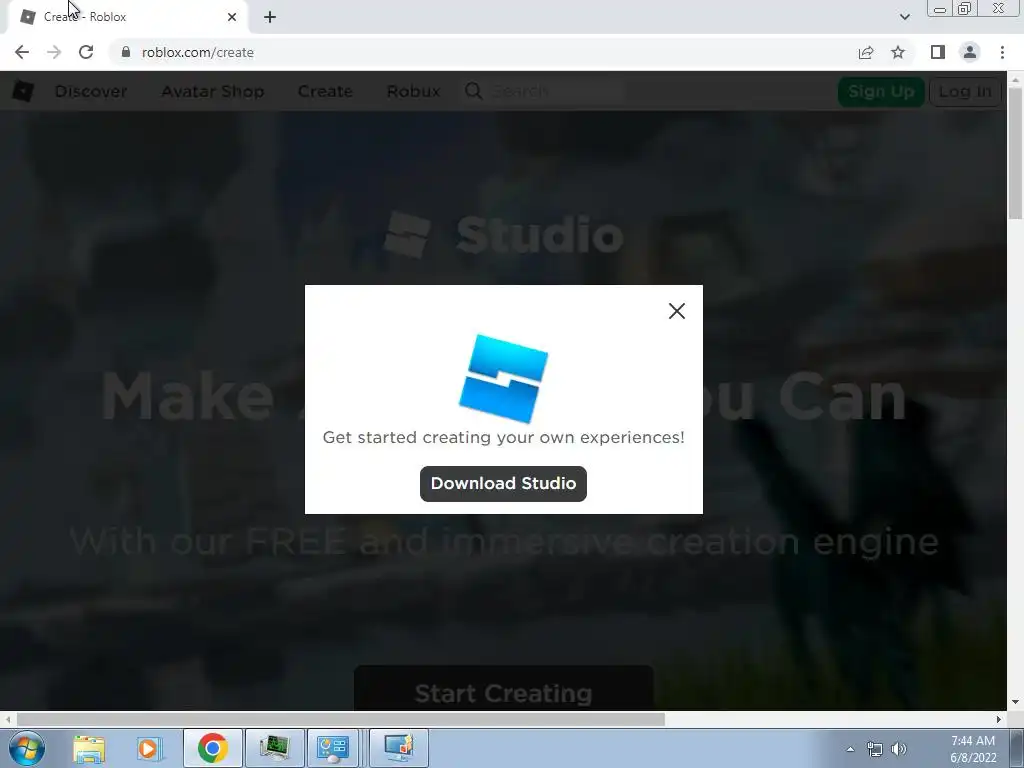The image size is (1024, 768).
Task: Open the Control Panel taskbar icon
Action: (333, 748)
